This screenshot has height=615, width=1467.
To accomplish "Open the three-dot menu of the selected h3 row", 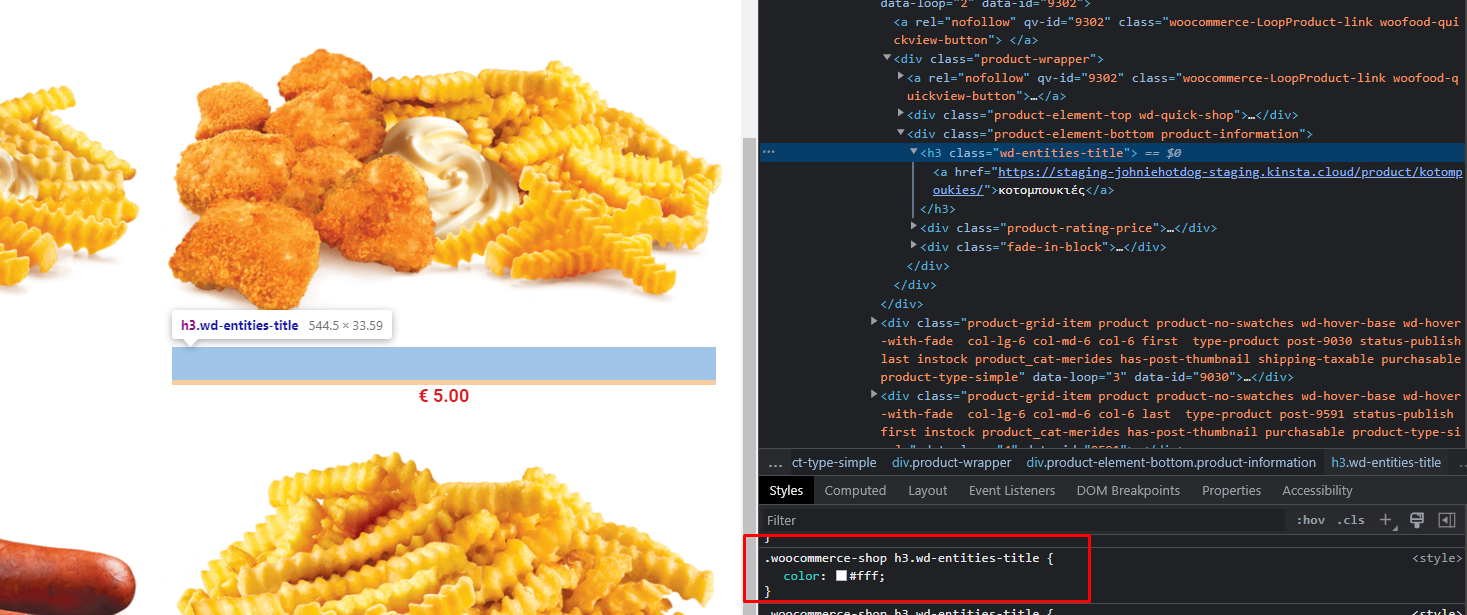I will (768, 152).
